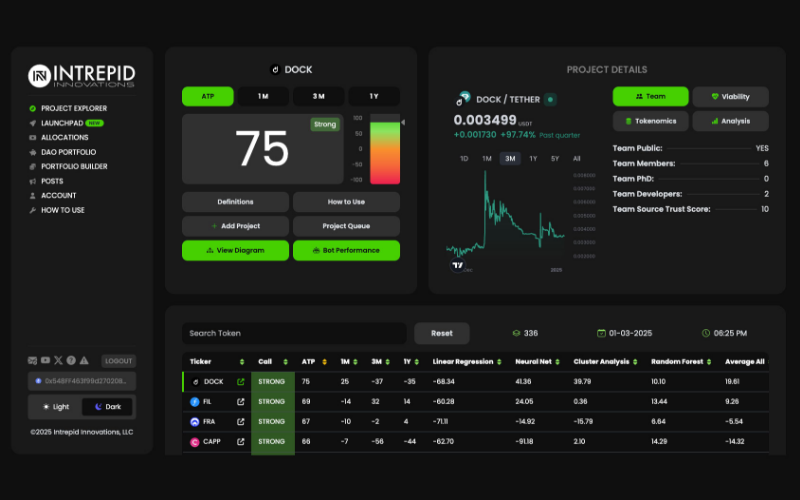Open the Tokenomics details tab
The width and height of the screenshot is (800, 500).
651,121
